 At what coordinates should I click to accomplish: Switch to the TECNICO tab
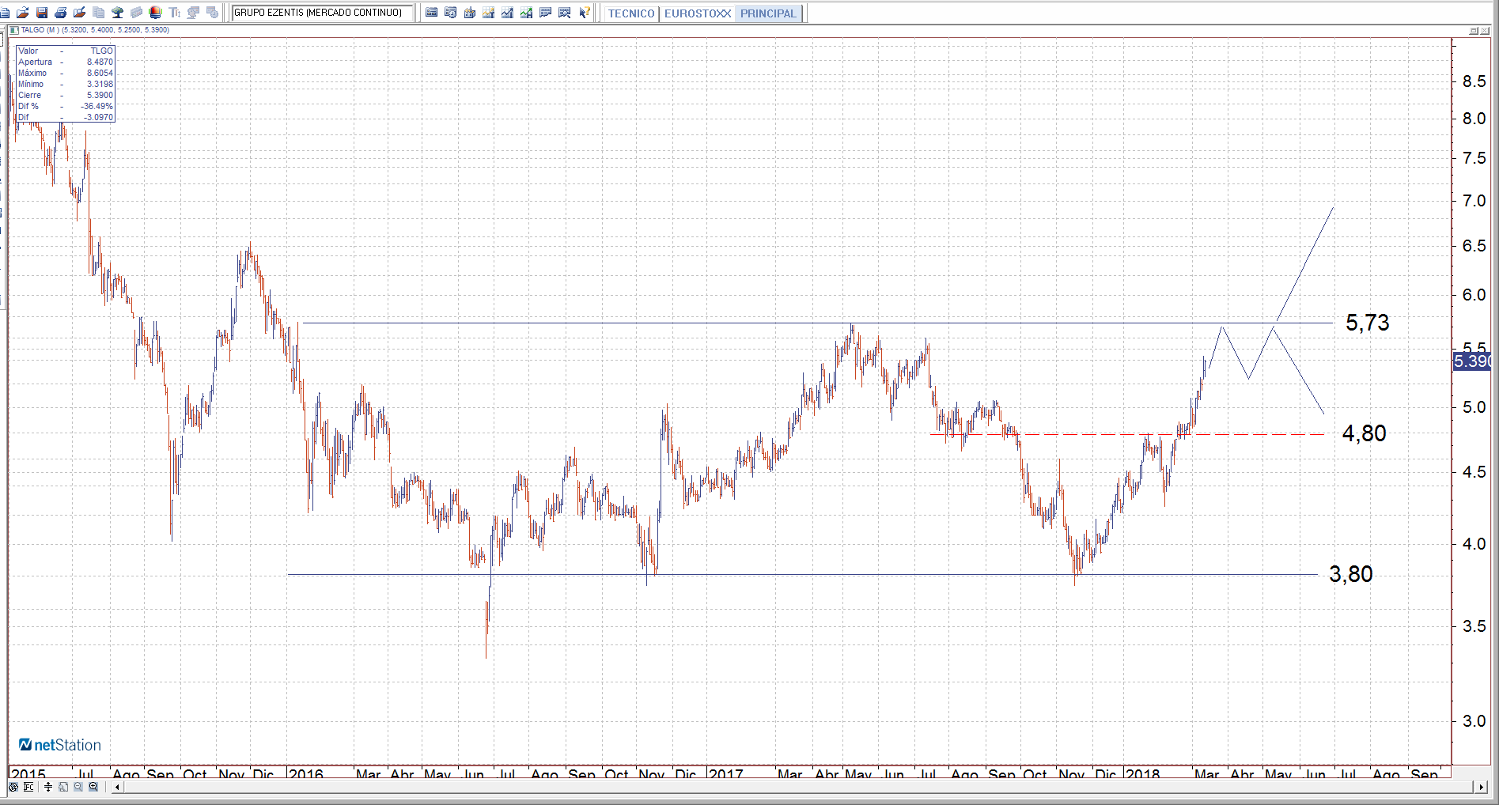pyautogui.click(x=631, y=13)
